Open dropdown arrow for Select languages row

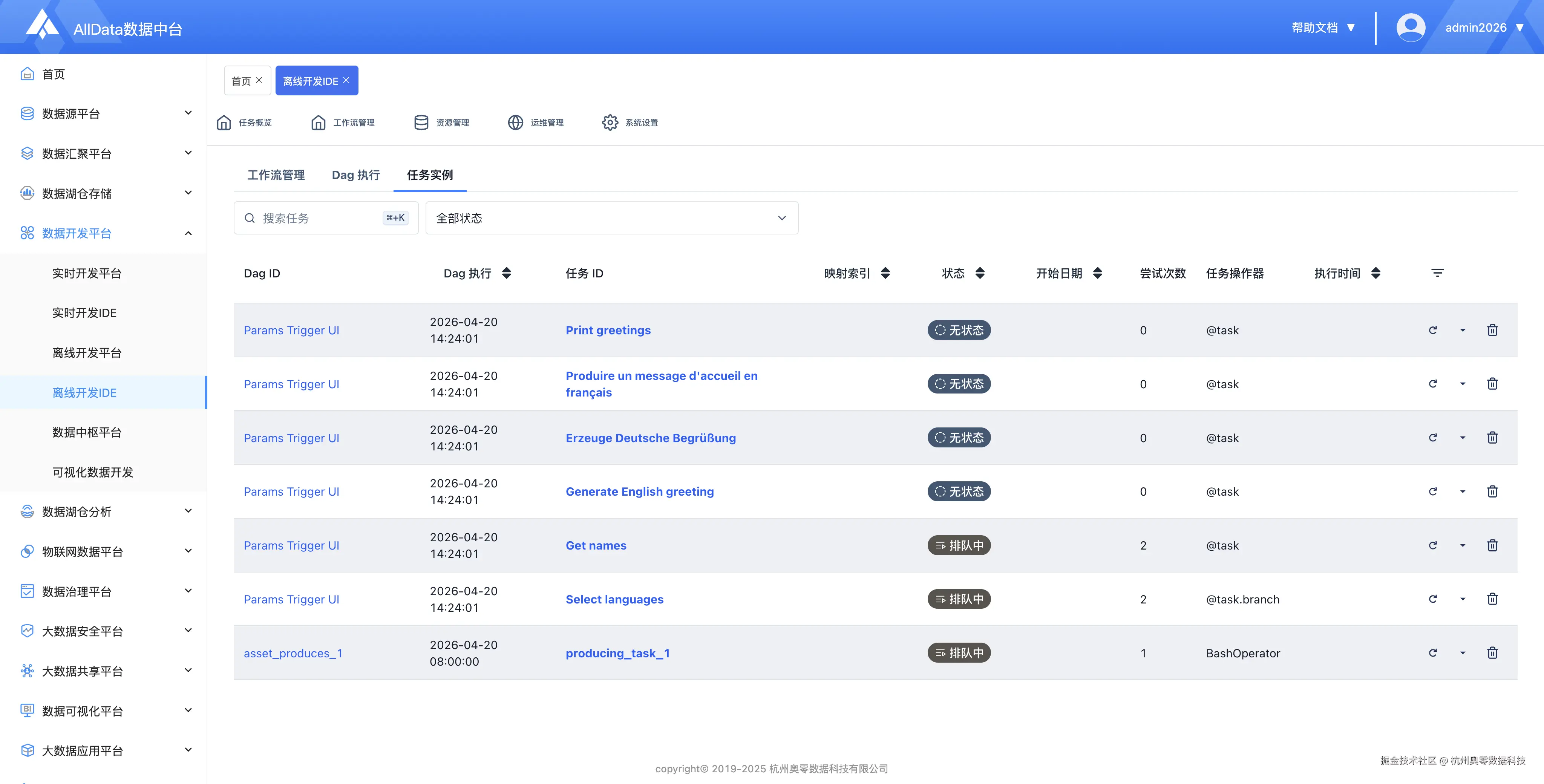pos(1463,599)
